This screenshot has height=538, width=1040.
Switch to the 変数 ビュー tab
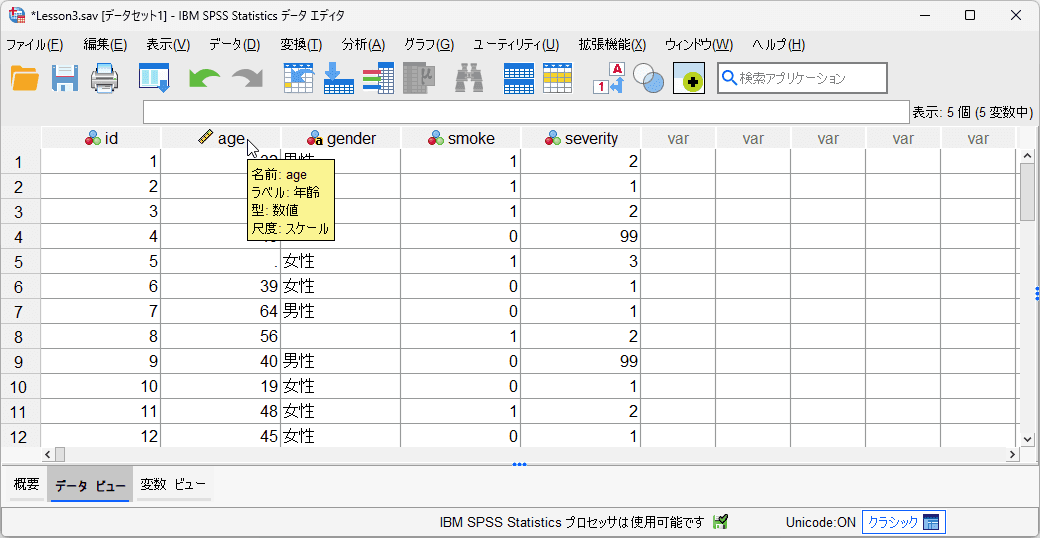pyautogui.click(x=174, y=485)
